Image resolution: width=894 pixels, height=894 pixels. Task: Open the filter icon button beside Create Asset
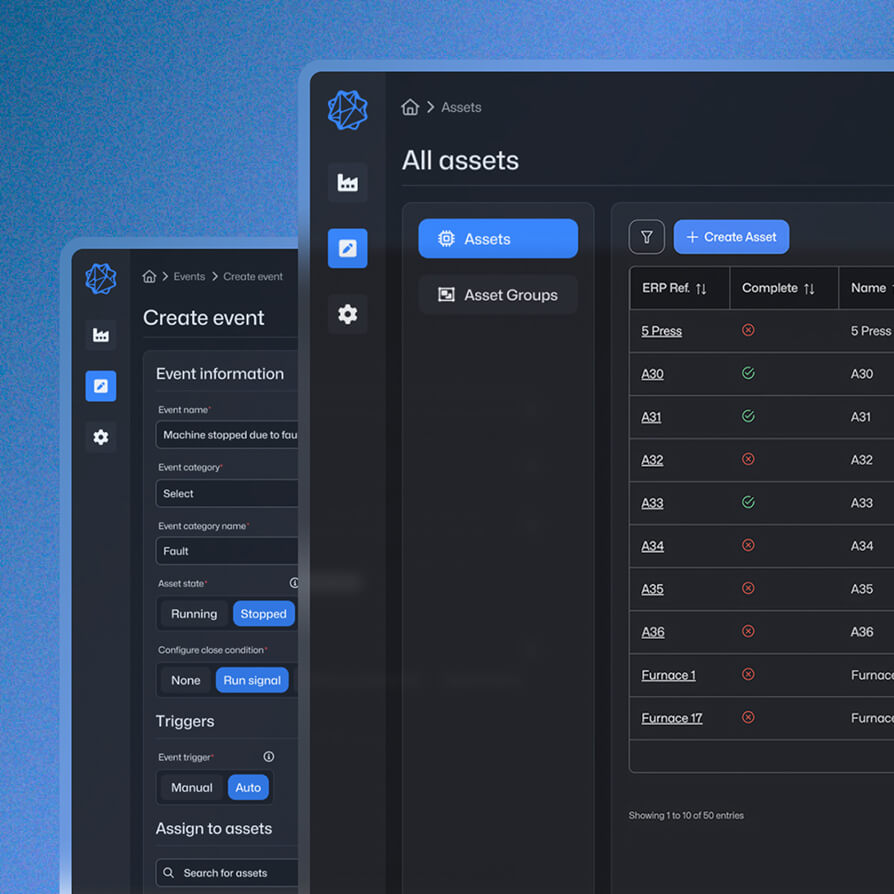[x=646, y=237]
